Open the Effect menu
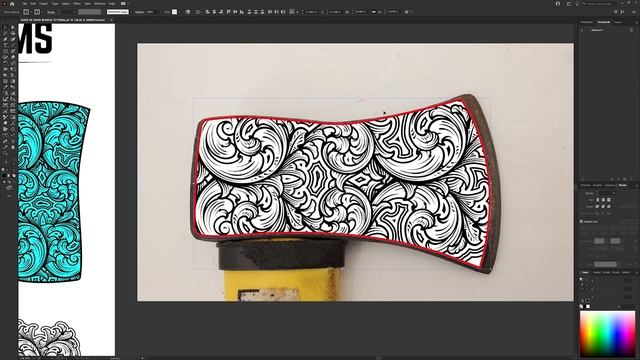Screen dimensions: 640x360 (77, 4)
